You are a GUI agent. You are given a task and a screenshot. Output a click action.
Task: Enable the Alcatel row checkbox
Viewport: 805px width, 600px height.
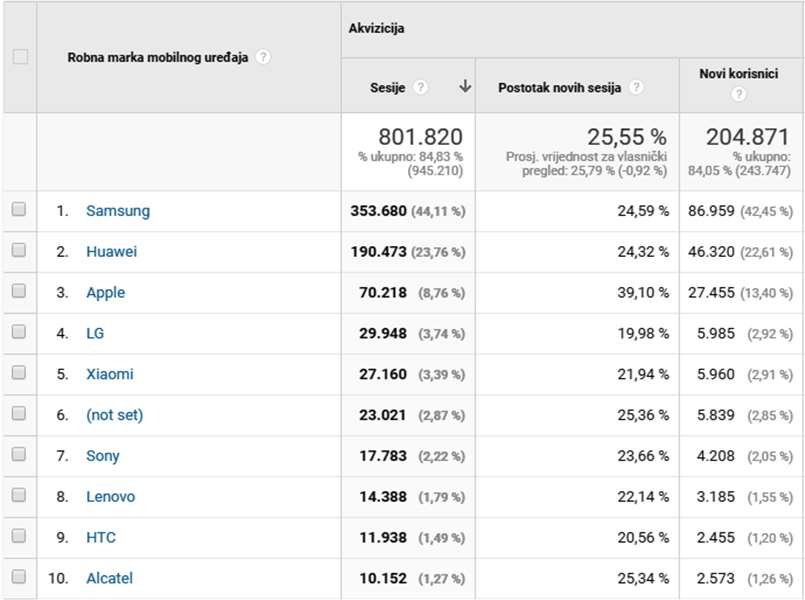(x=19, y=577)
